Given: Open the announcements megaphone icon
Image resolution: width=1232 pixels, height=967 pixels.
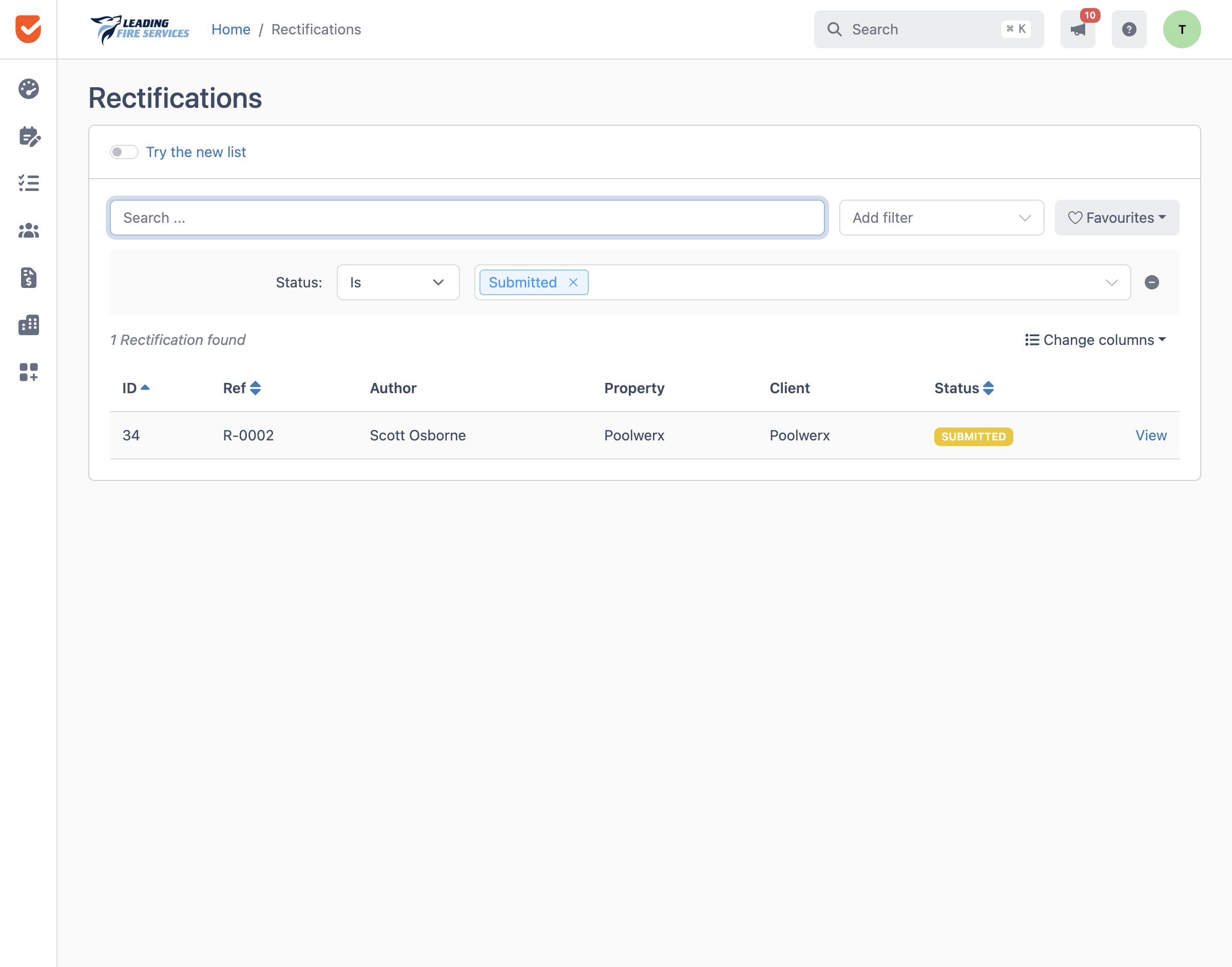Looking at the screenshot, I should tap(1077, 29).
